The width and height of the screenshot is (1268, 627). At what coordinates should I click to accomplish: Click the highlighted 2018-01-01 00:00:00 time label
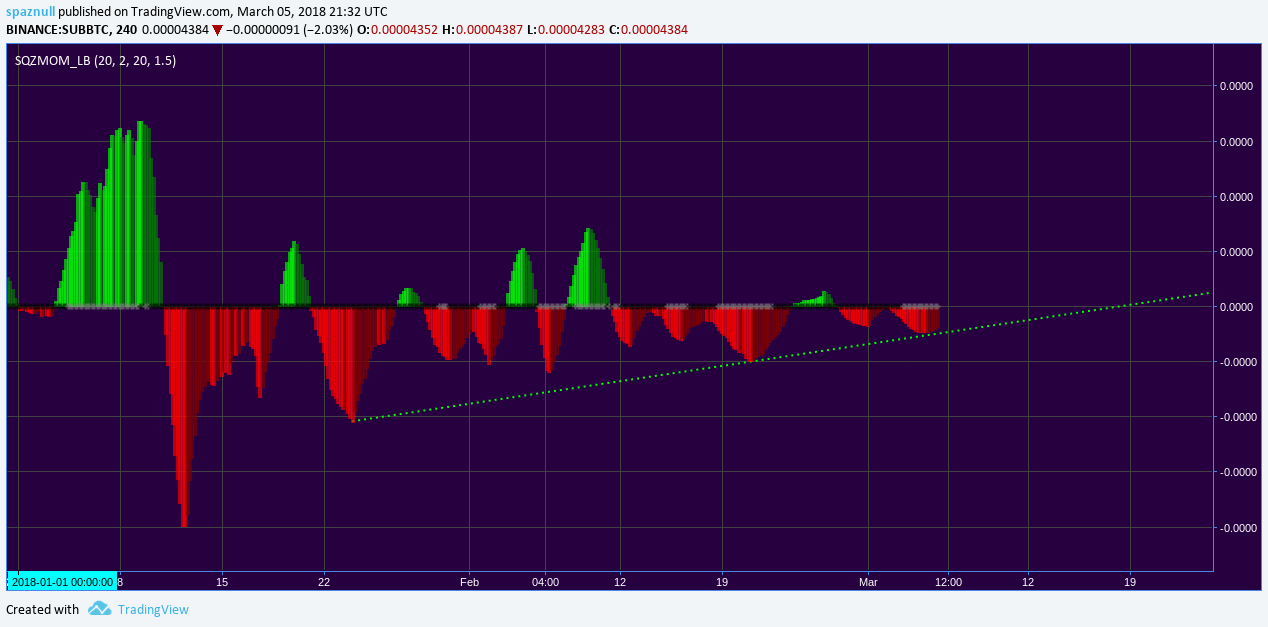point(62,581)
